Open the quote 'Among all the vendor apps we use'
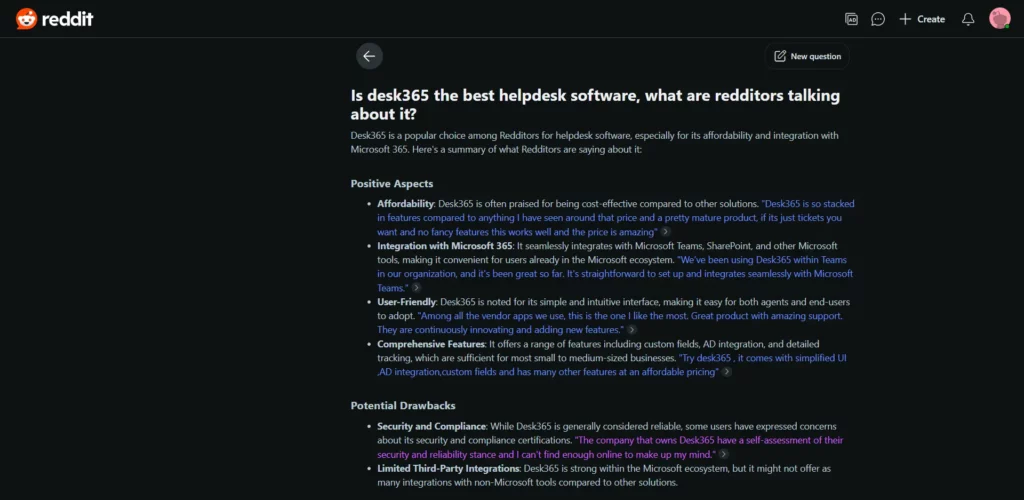This screenshot has width=1024, height=500. click(x=610, y=322)
